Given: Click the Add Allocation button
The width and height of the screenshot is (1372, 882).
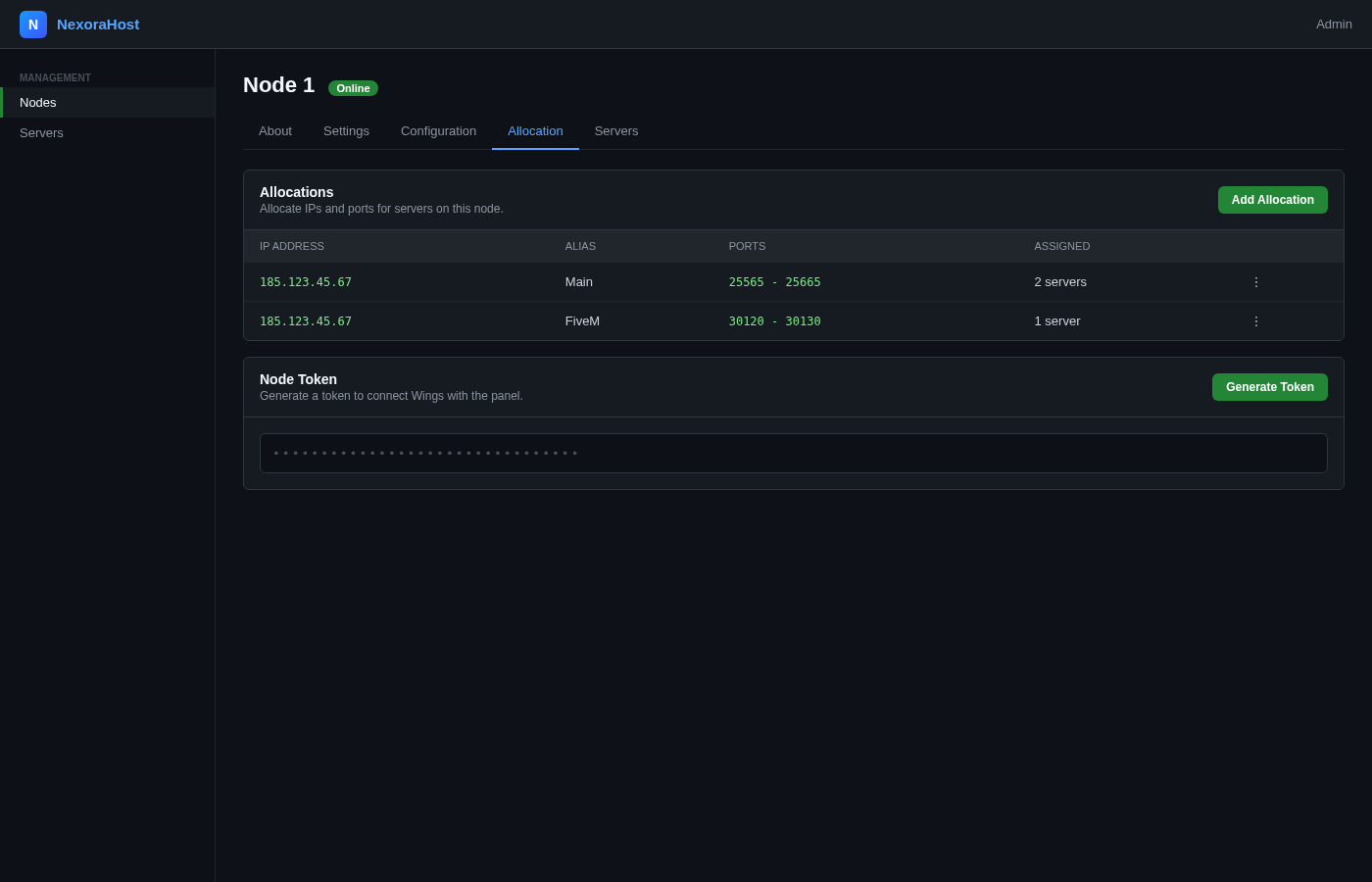Looking at the screenshot, I should 1273,200.
